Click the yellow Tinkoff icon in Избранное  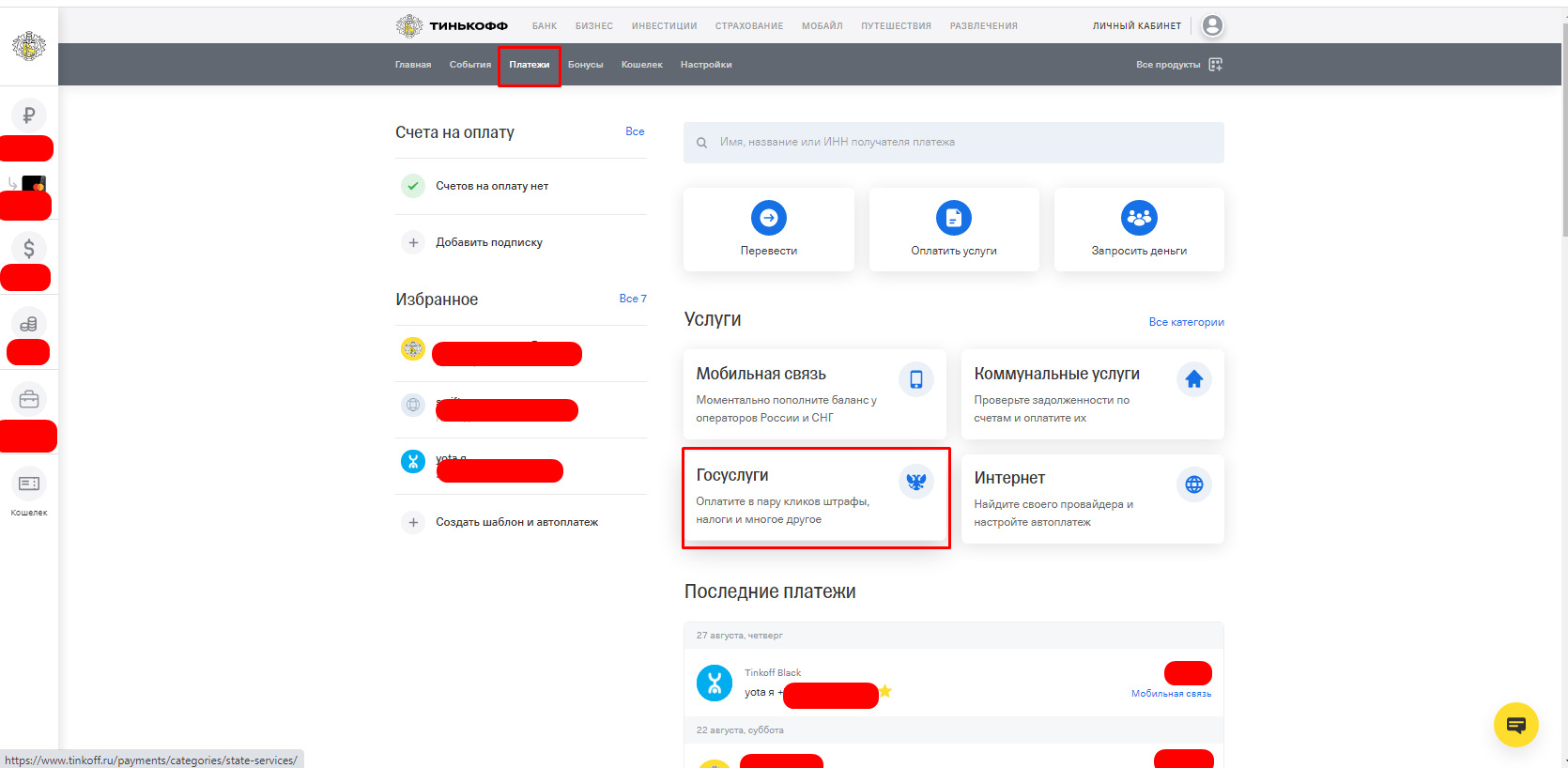pos(413,348)
